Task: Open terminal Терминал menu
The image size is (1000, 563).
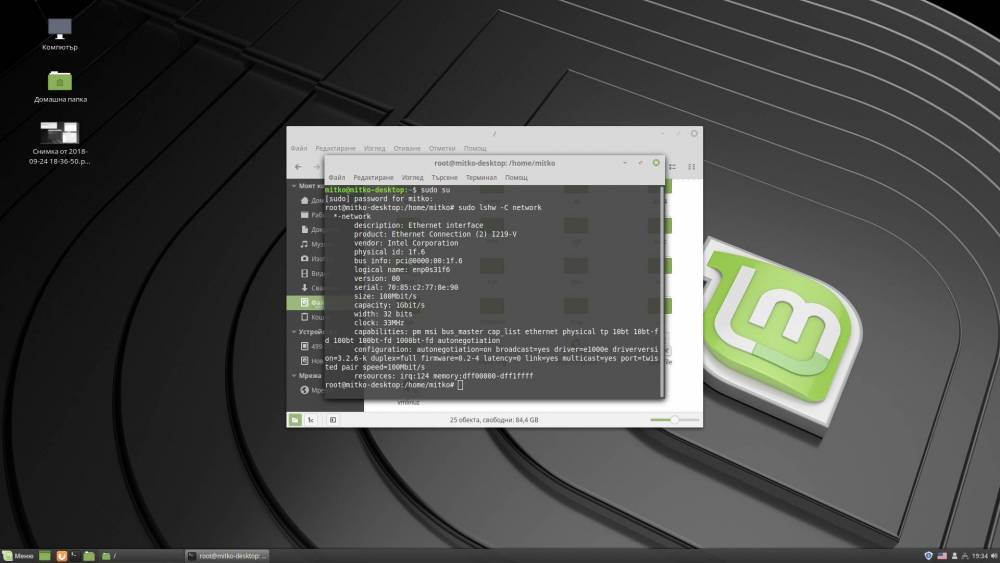Action: point(482,178)
